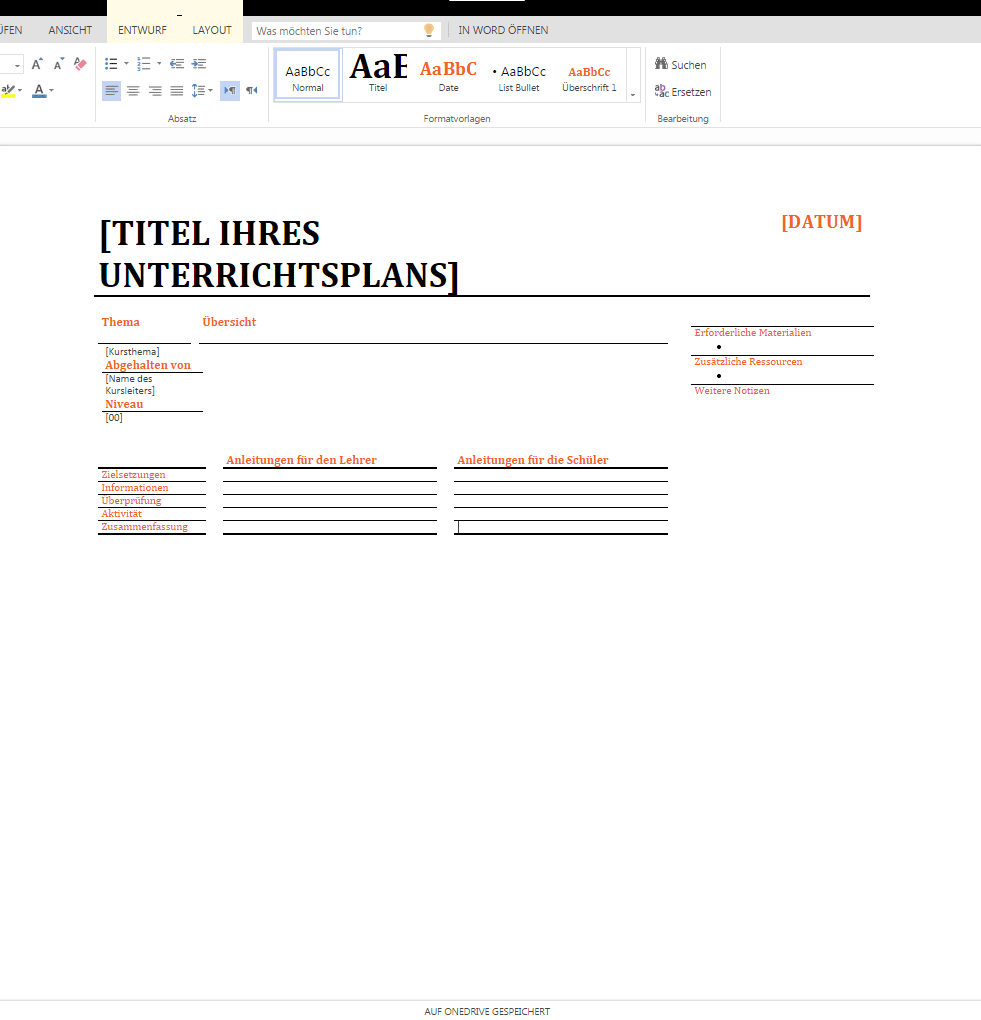
Task: Click 'Weitere Notizen' heading
Action: coord(732,391)
